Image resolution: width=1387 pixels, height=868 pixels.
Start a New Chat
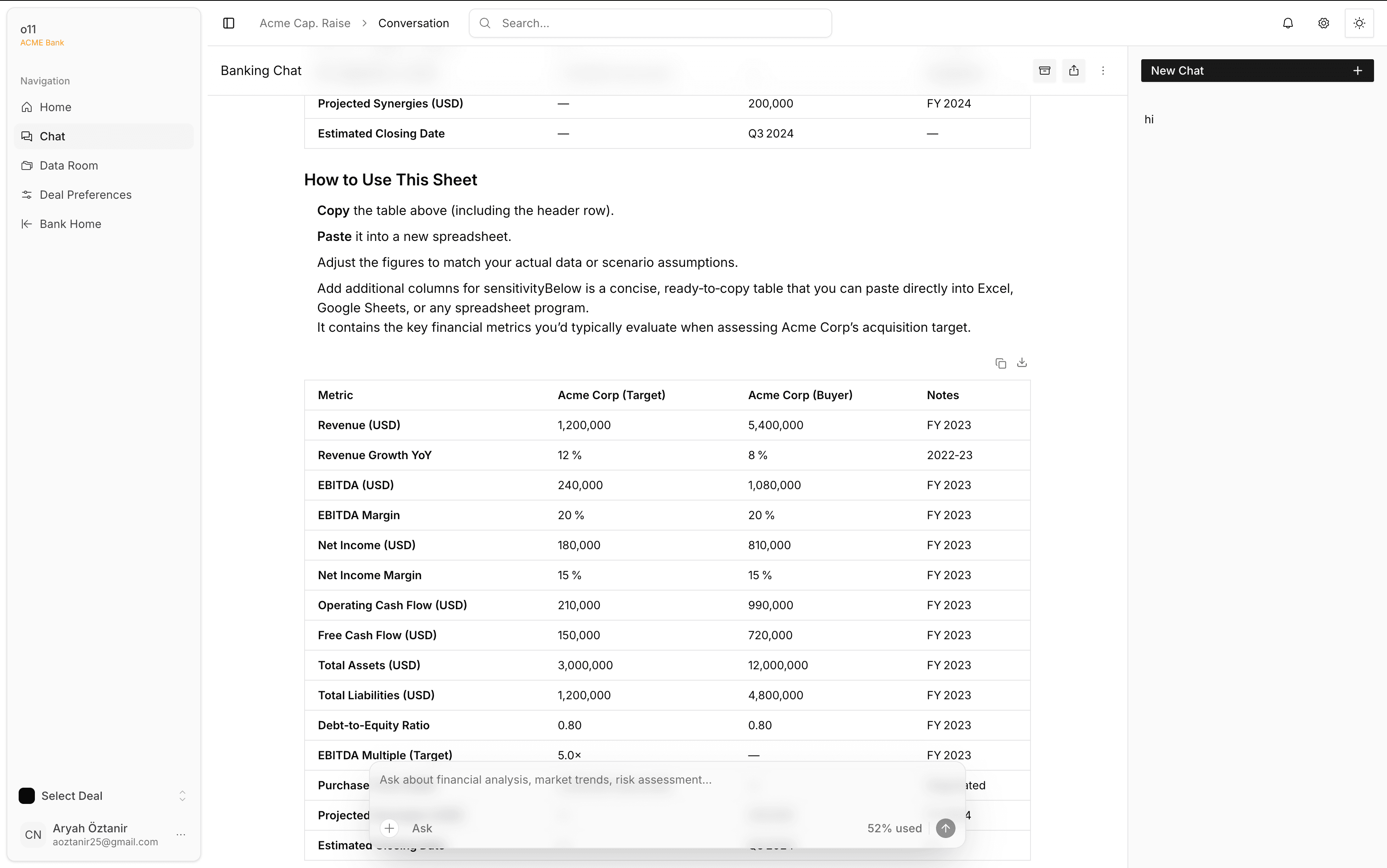tap(1256, 70)
